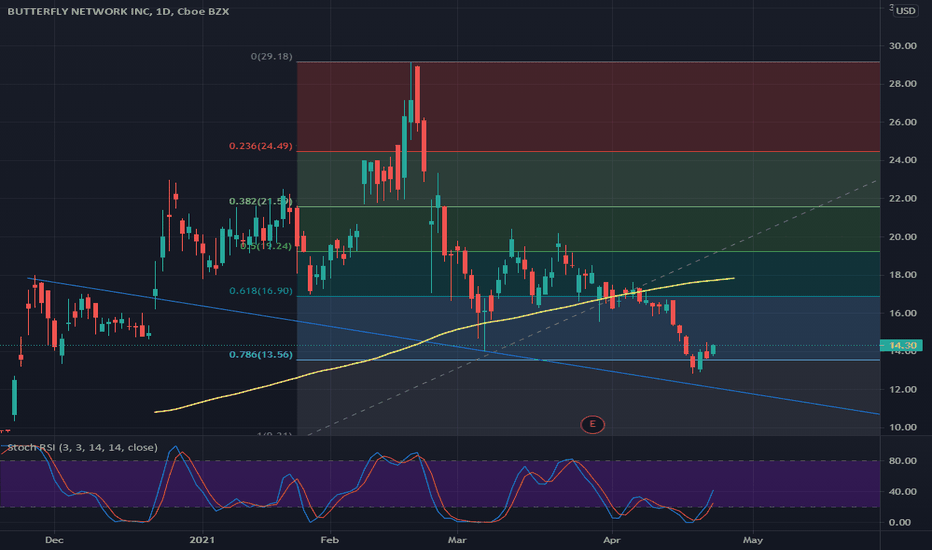
Task: Click the tall red candle at the 29 peak
Action: pos(417,95)
